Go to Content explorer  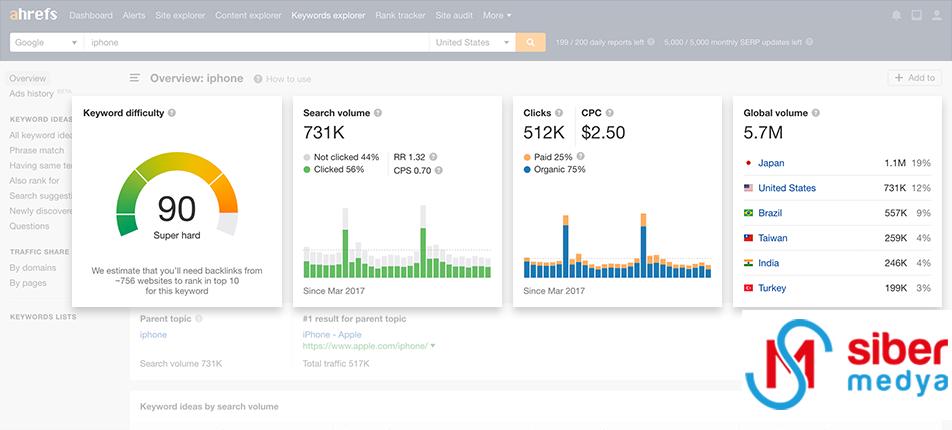click(x=248, y=15)
